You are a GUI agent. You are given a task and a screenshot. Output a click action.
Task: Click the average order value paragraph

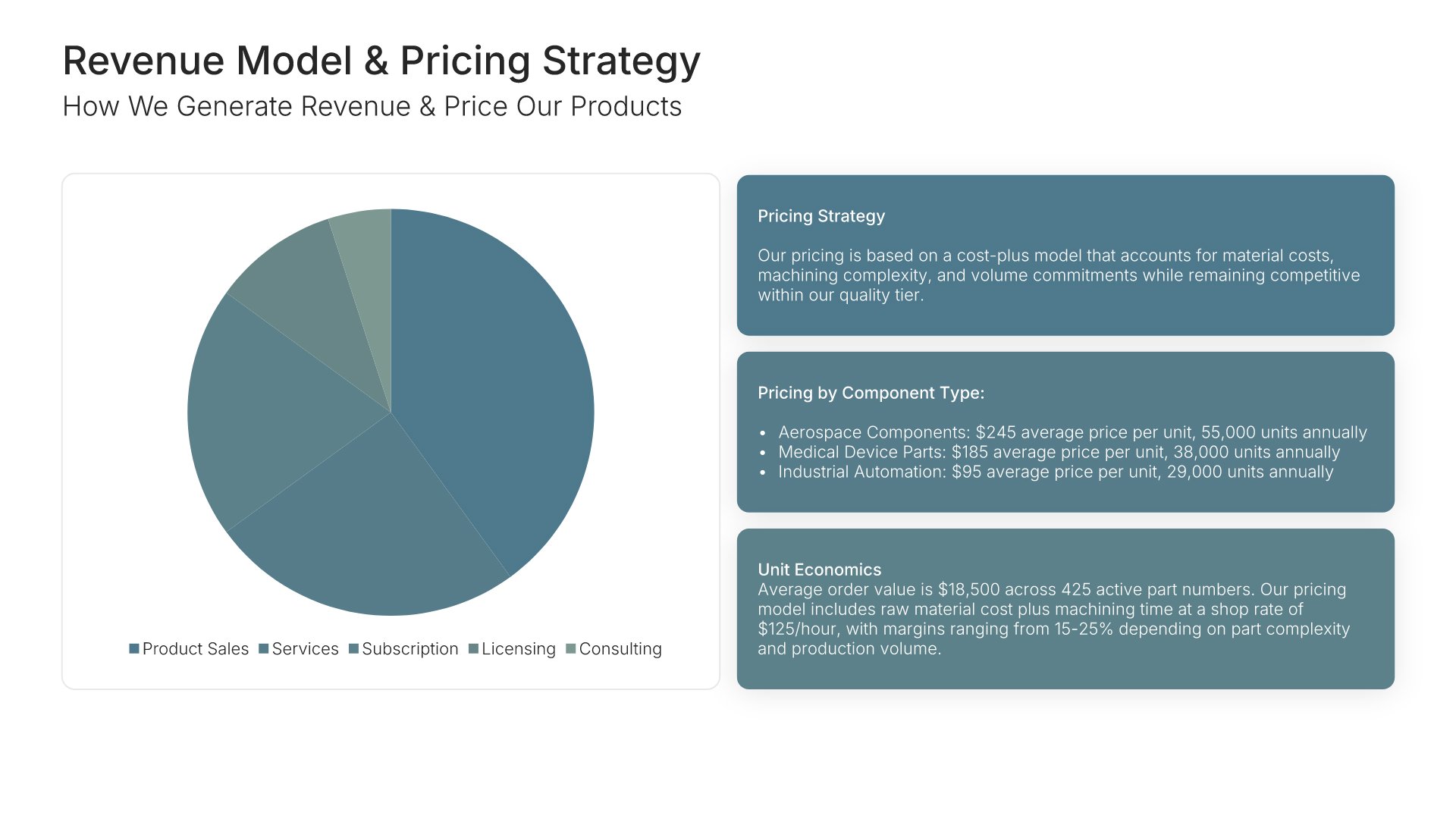1054,619
